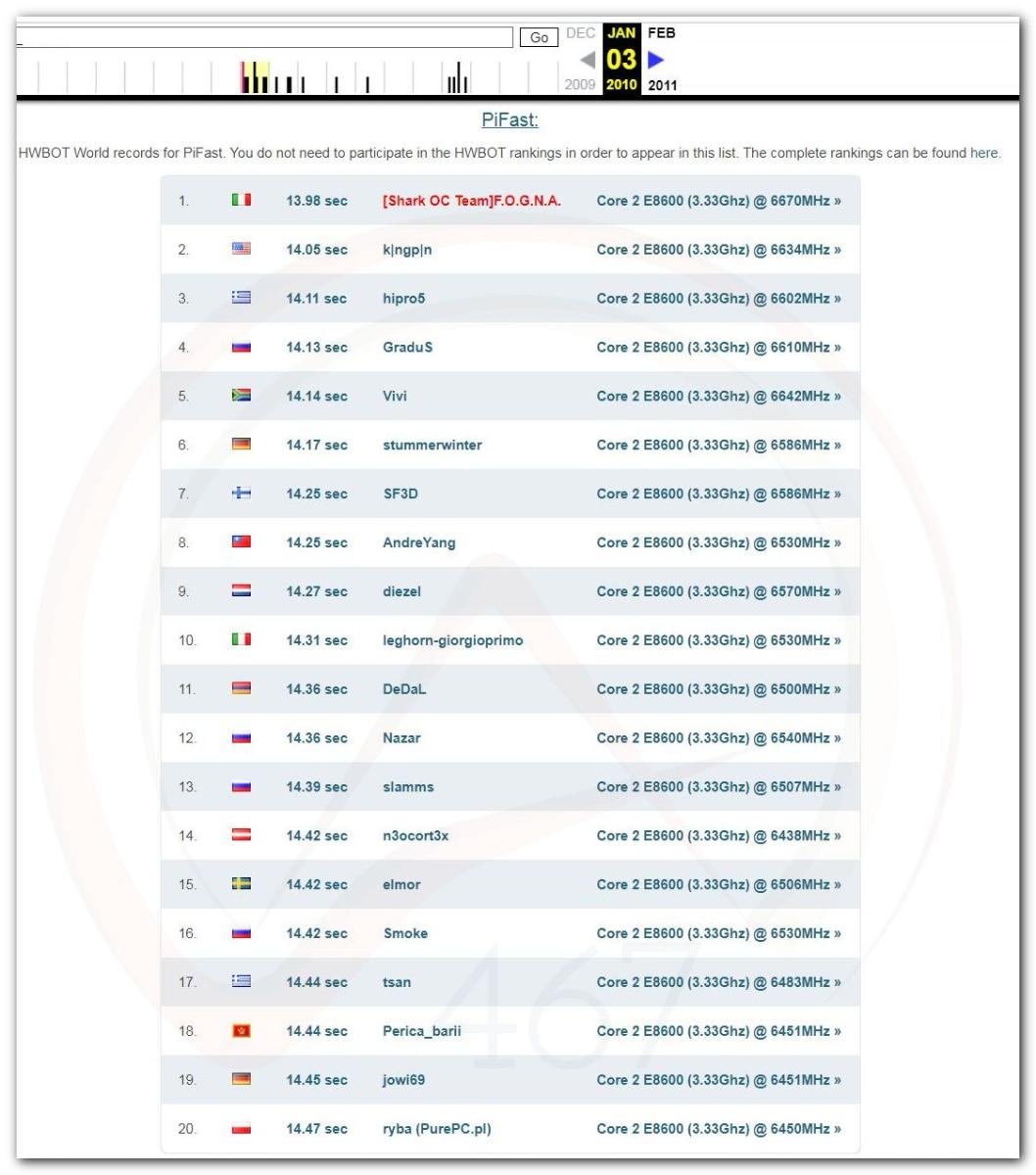Open user elmor profile
This screenshot has height=1175, width=1036.
coord(401,884)
